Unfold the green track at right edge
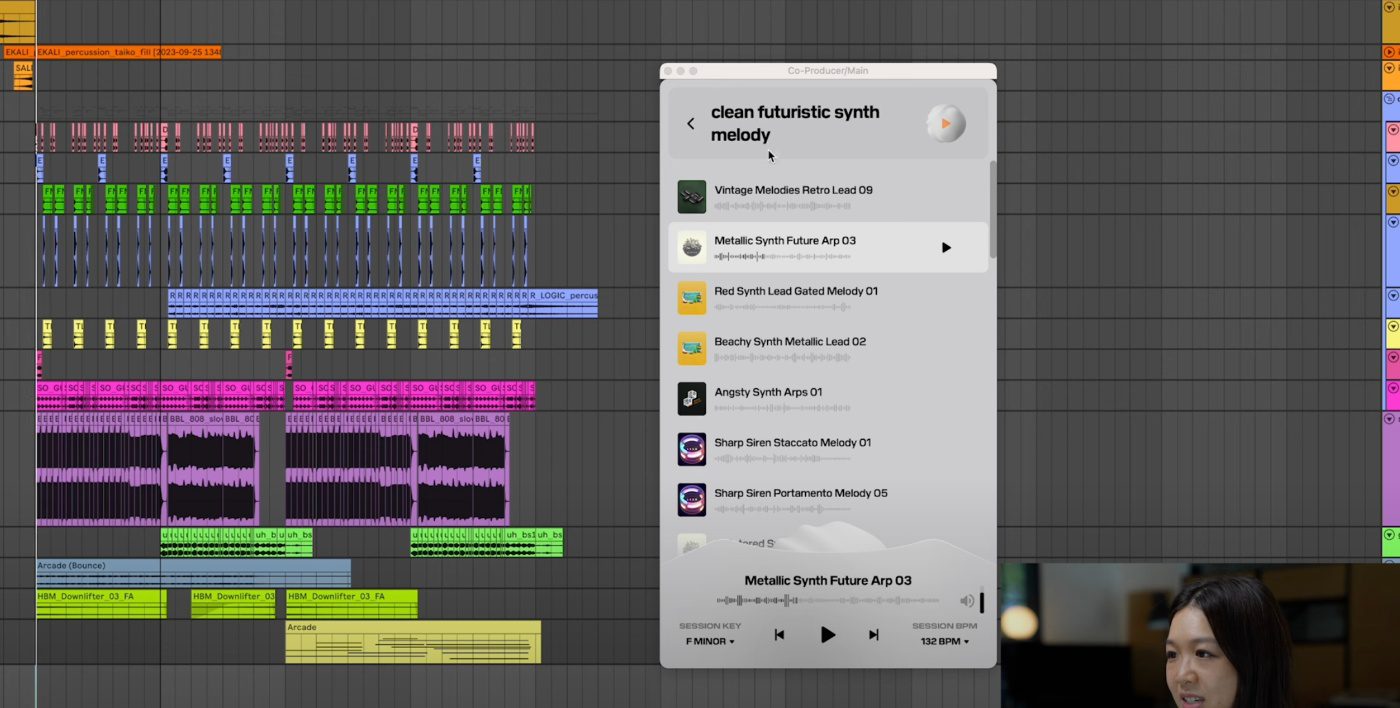1400x708 pixels. (1389, 535)
